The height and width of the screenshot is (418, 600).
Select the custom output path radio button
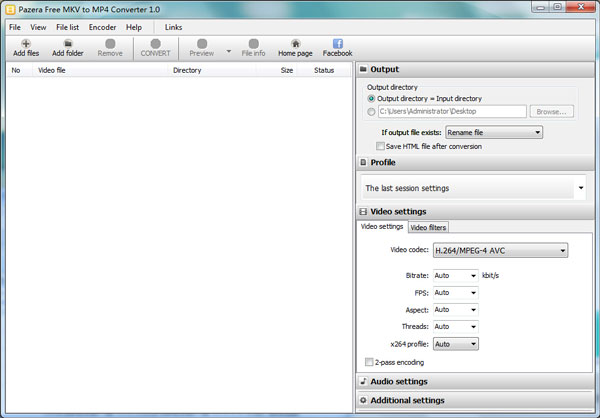click(x=371, y=112)
